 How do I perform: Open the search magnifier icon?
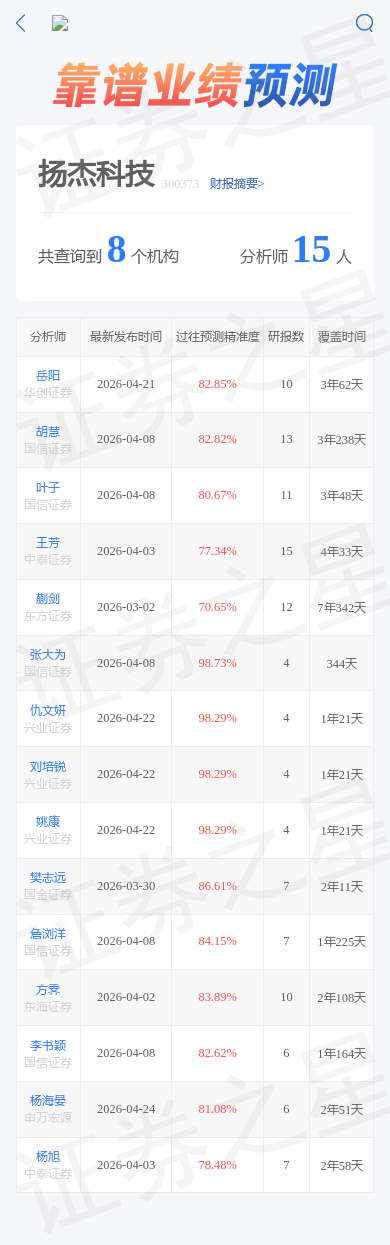(365, 23)
